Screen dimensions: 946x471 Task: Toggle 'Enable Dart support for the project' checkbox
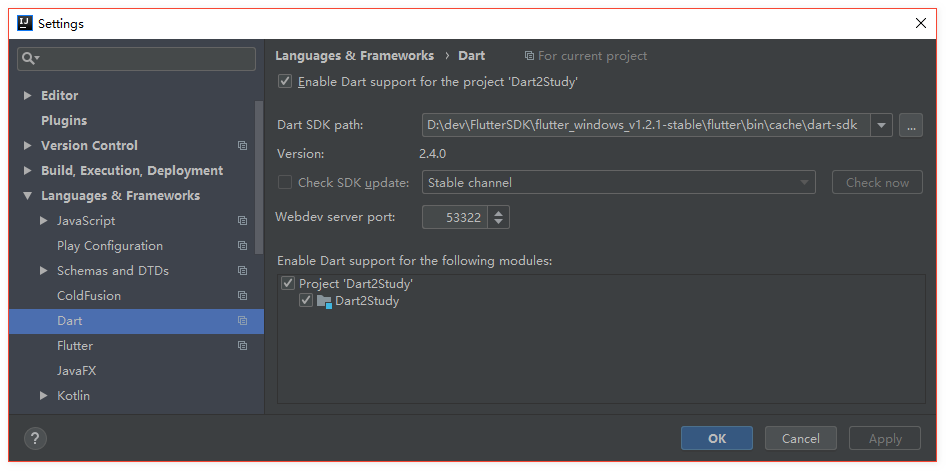point(285,81)
